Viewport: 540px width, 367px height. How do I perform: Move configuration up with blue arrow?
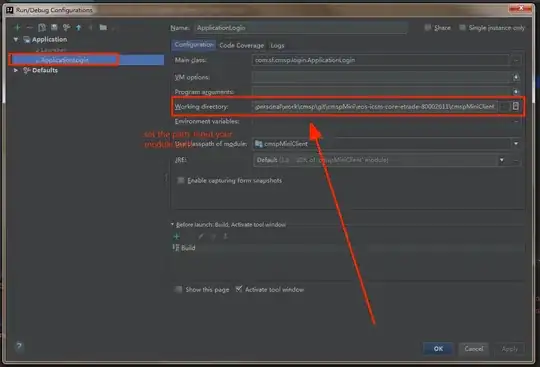click(79, 28)
